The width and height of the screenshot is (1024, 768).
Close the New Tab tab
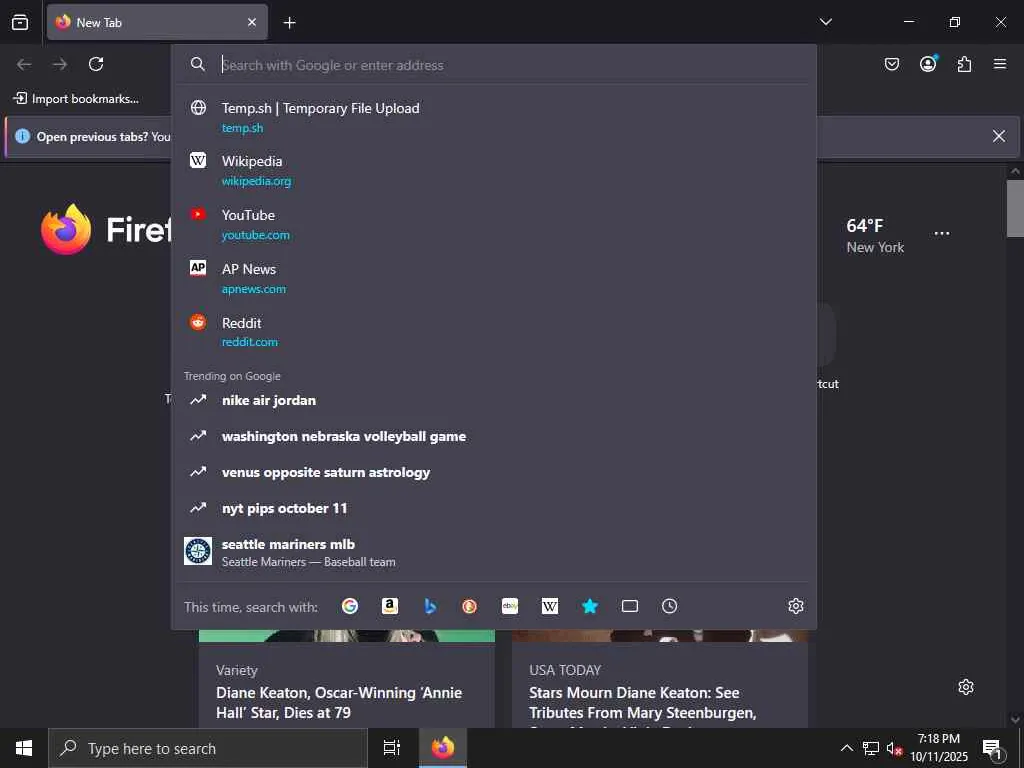pyautogui.click(x=252, y=22)
